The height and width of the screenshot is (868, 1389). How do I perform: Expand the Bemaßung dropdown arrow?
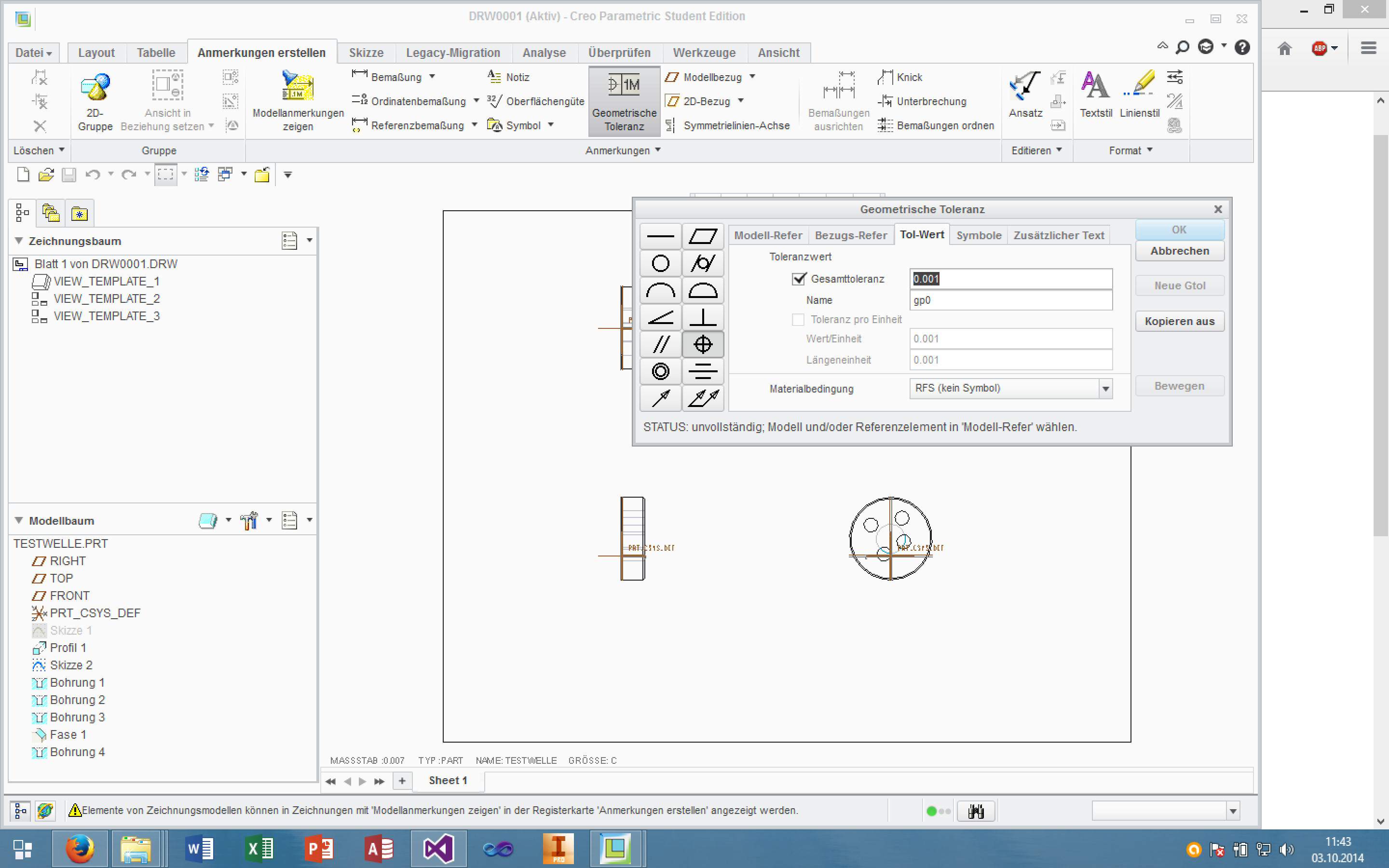pos(432,77)
